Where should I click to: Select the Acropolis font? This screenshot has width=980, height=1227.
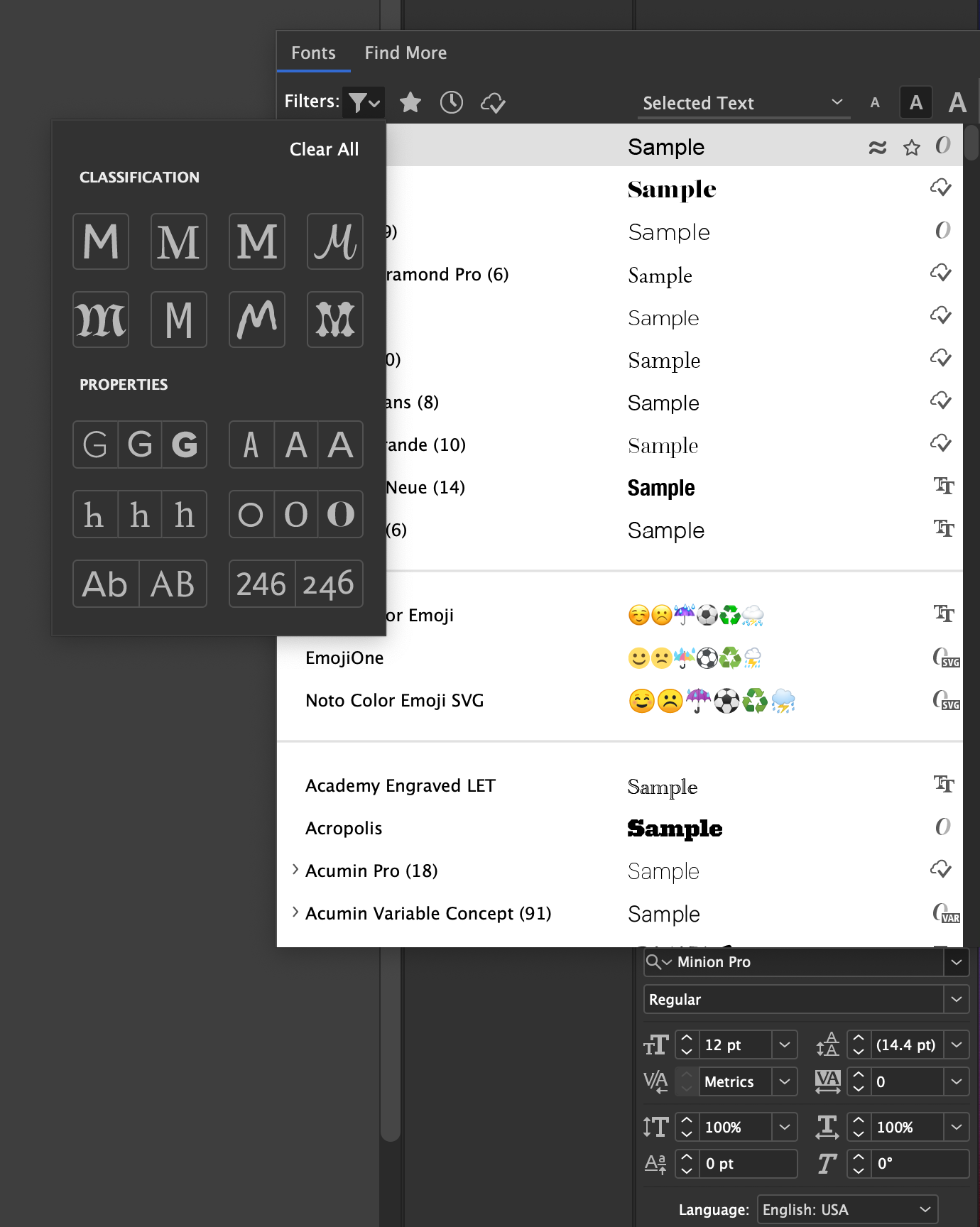[619, 828]
